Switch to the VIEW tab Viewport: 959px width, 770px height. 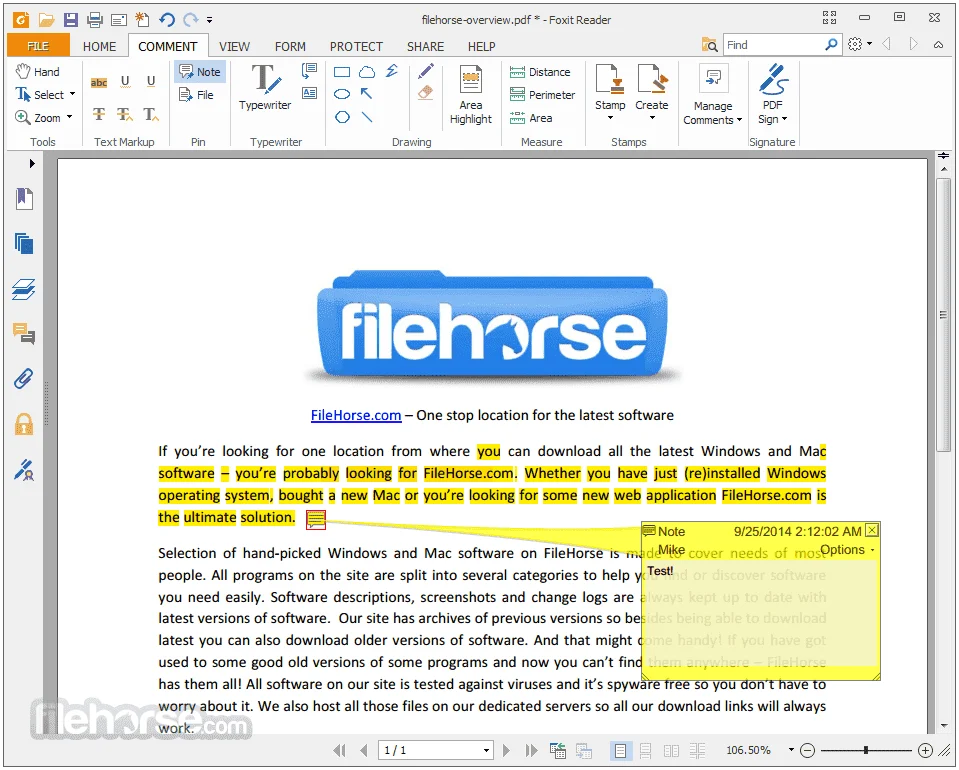234,46
